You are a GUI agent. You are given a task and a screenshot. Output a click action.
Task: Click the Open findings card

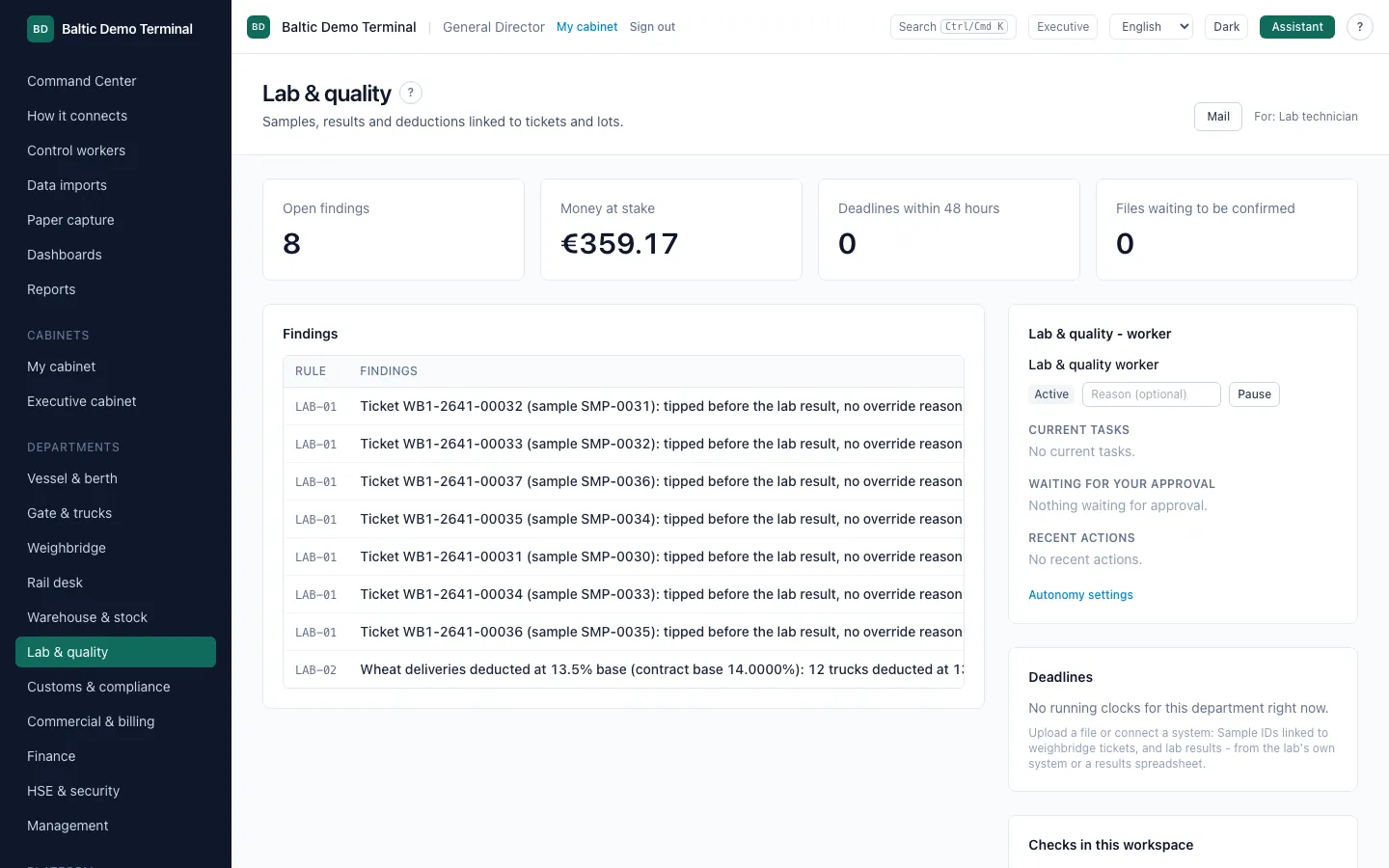tap(394, 230)
